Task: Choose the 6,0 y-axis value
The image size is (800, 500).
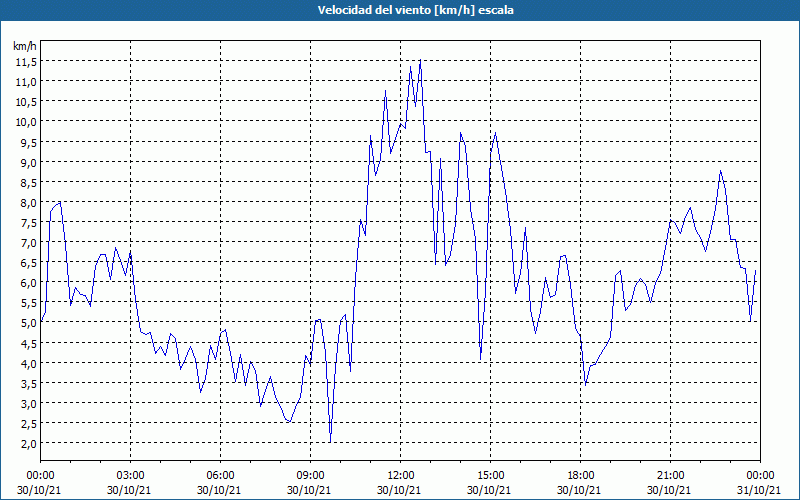Action: tap(29, 282)
